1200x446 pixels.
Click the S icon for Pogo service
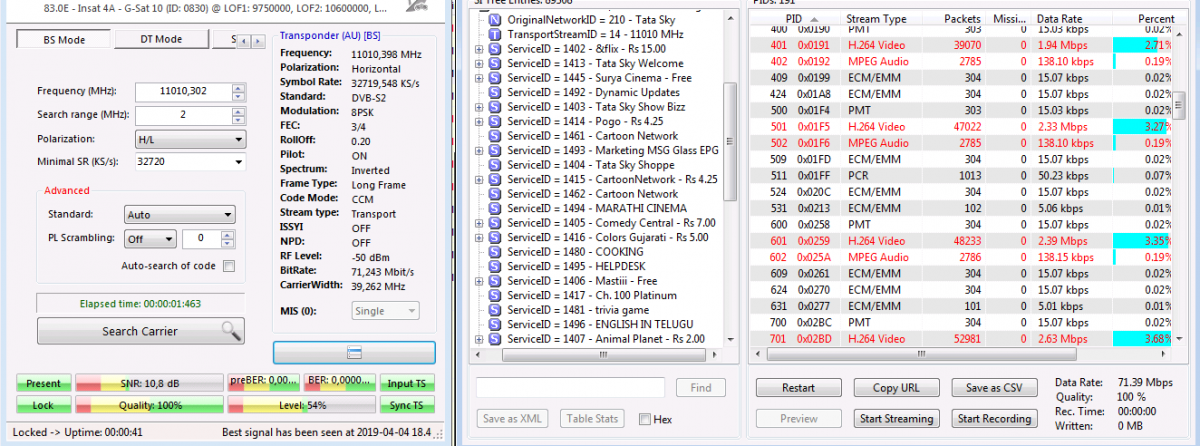coord(494,121)
